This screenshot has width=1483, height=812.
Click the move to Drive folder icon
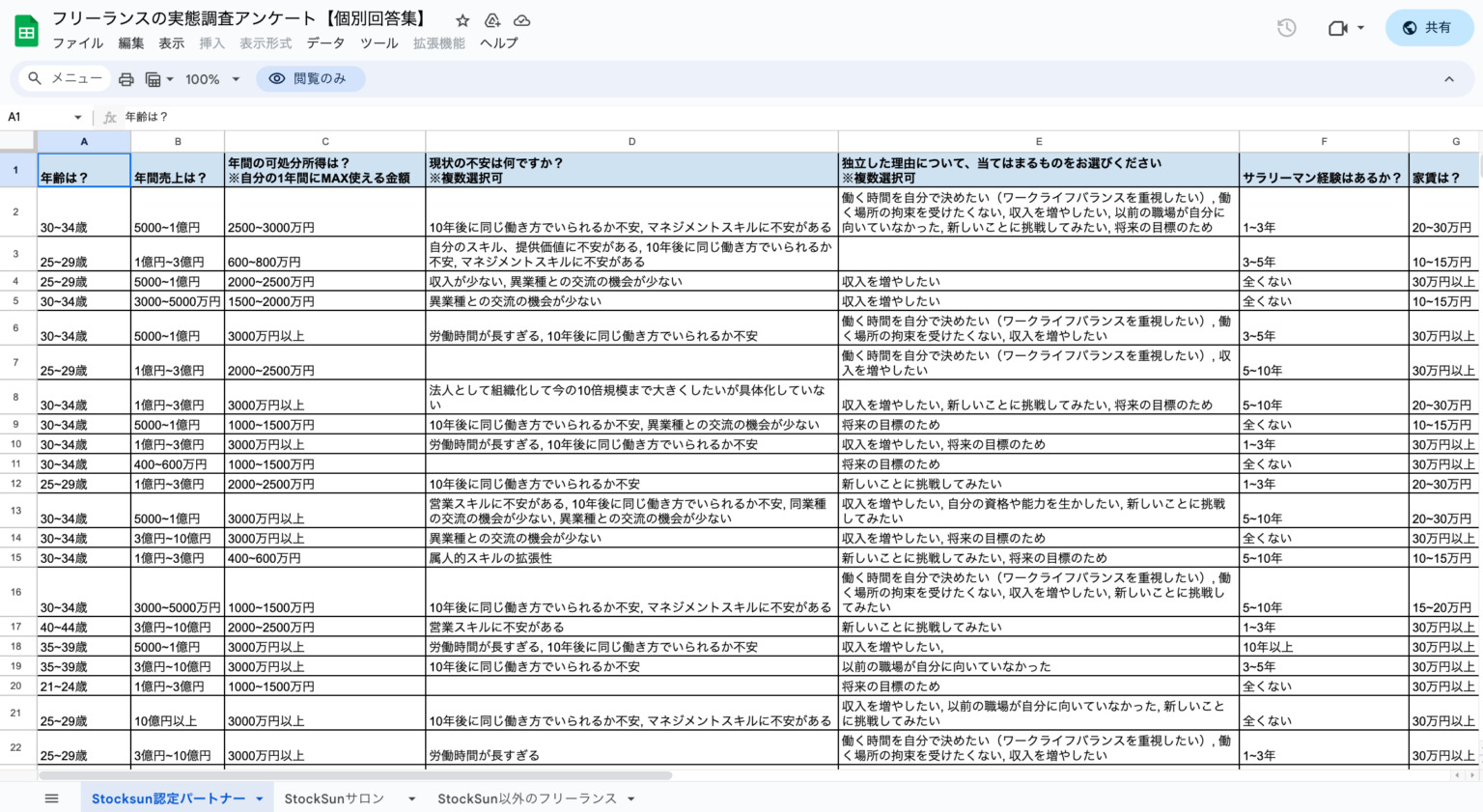492,20
